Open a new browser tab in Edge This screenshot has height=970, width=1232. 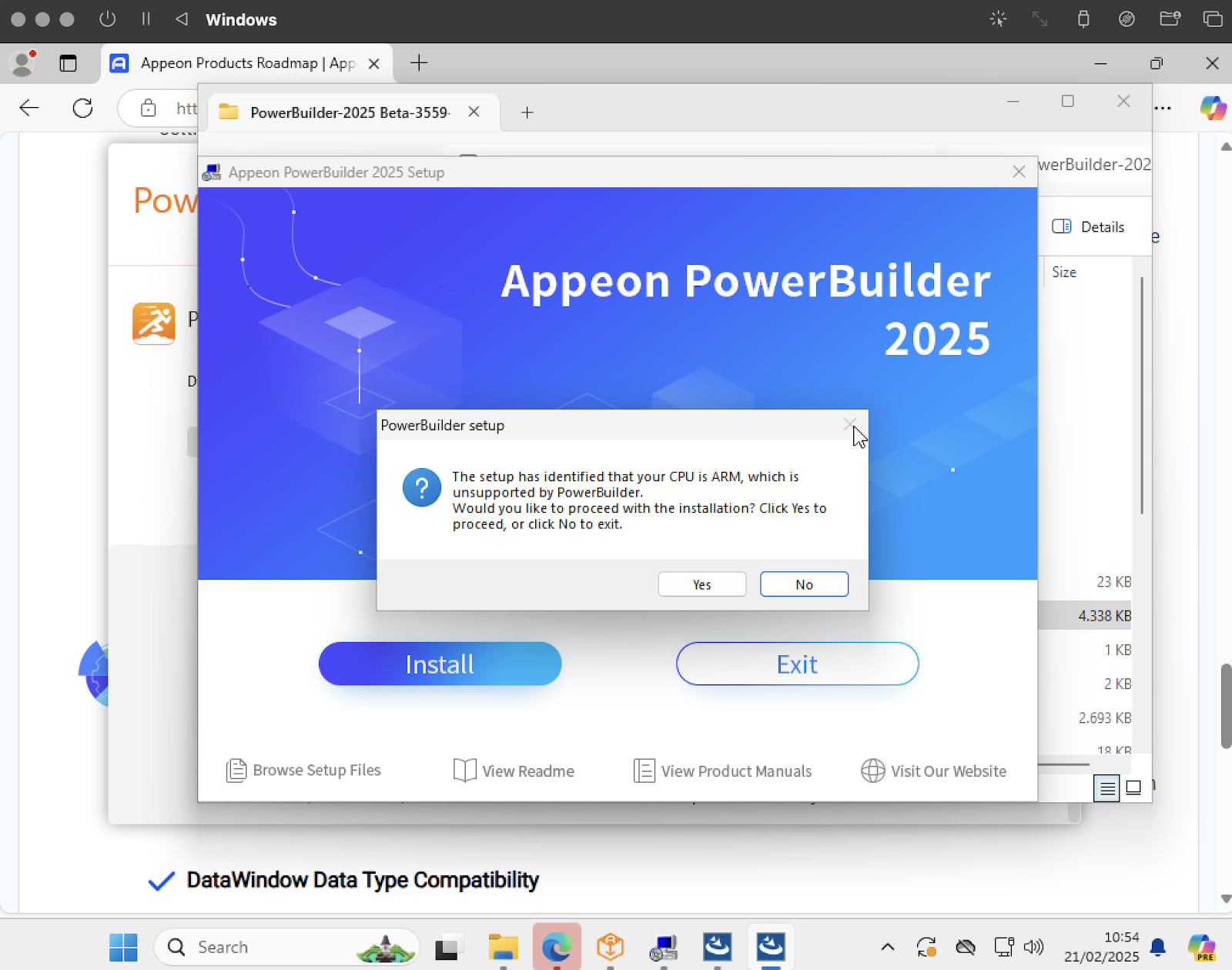point(419,63)
